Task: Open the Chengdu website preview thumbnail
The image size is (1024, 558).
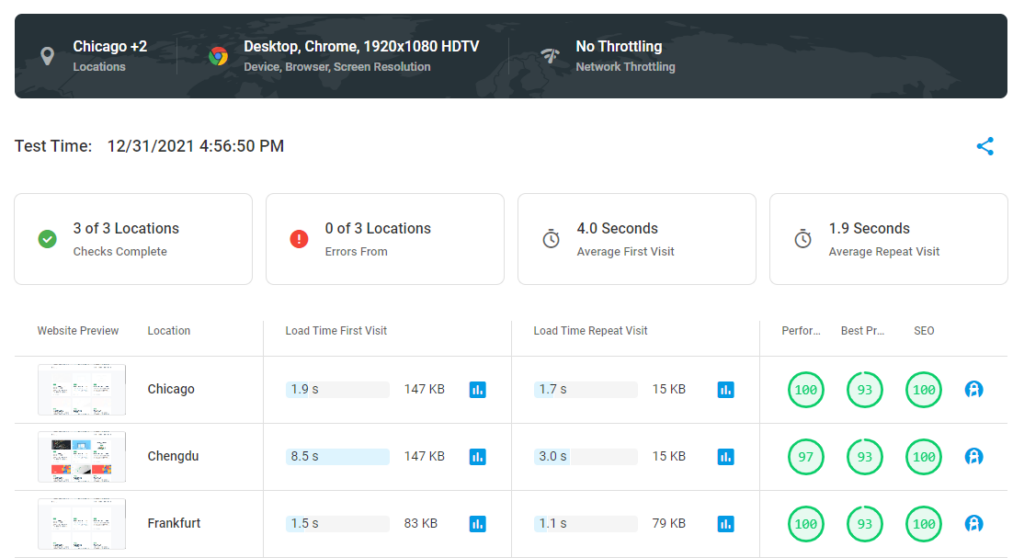Action: tap(82, 456)
